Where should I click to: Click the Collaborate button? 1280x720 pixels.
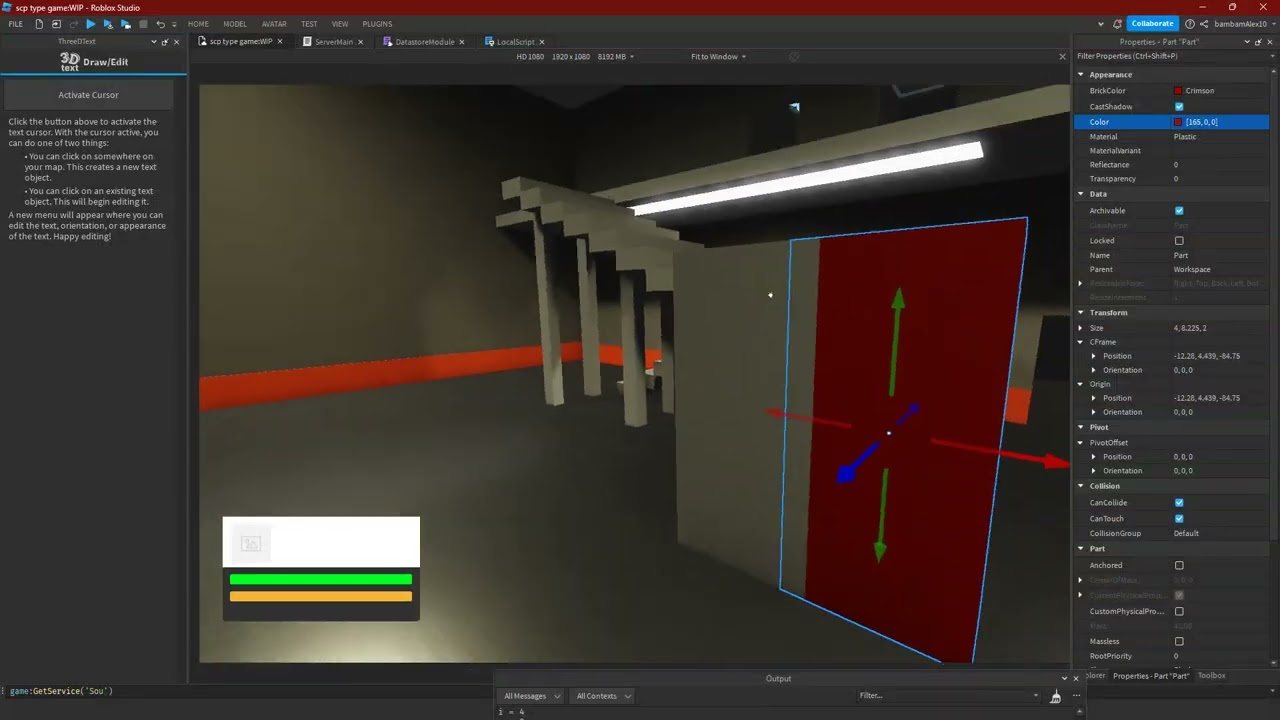tap(1152, 24)
